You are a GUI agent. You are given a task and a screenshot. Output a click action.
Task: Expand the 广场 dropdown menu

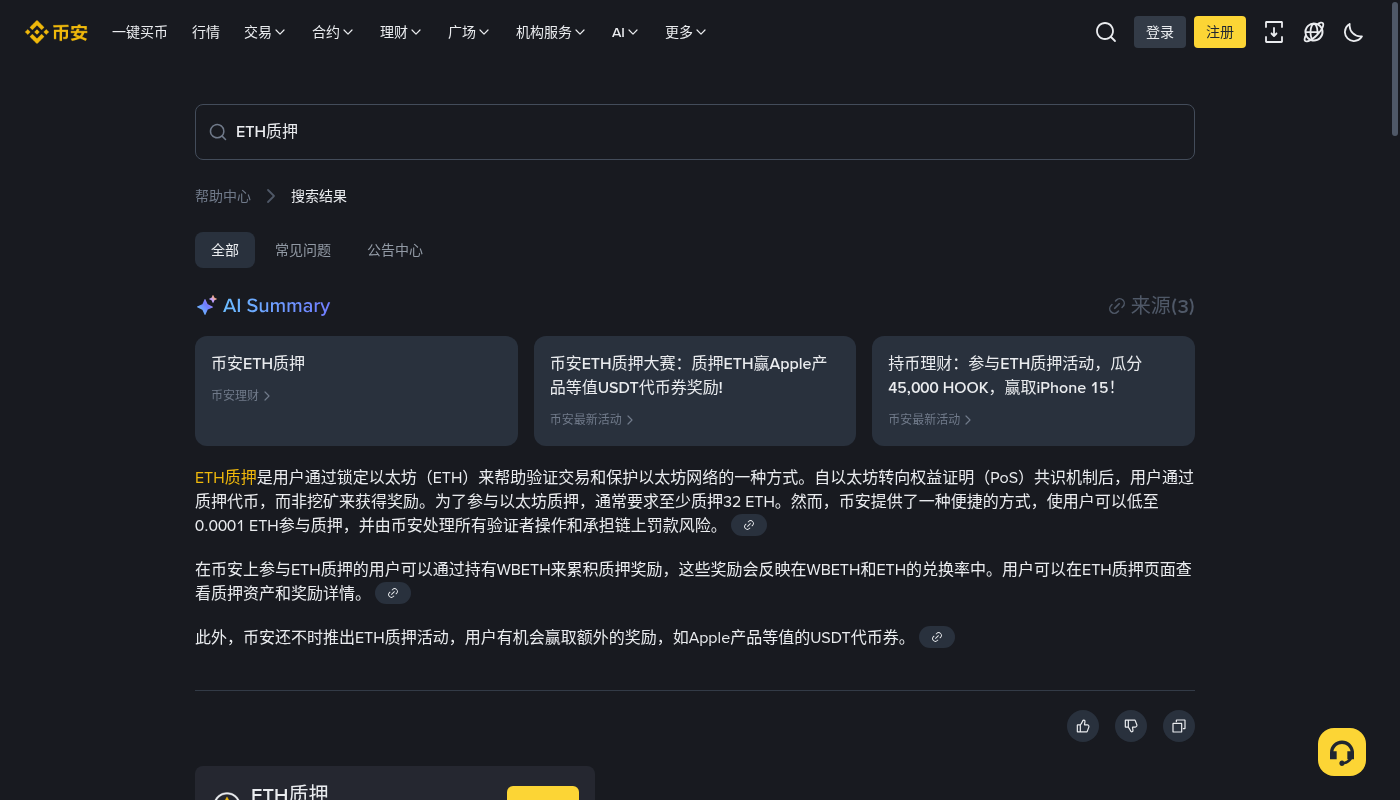pyautogui.click(x=469, y=32)
